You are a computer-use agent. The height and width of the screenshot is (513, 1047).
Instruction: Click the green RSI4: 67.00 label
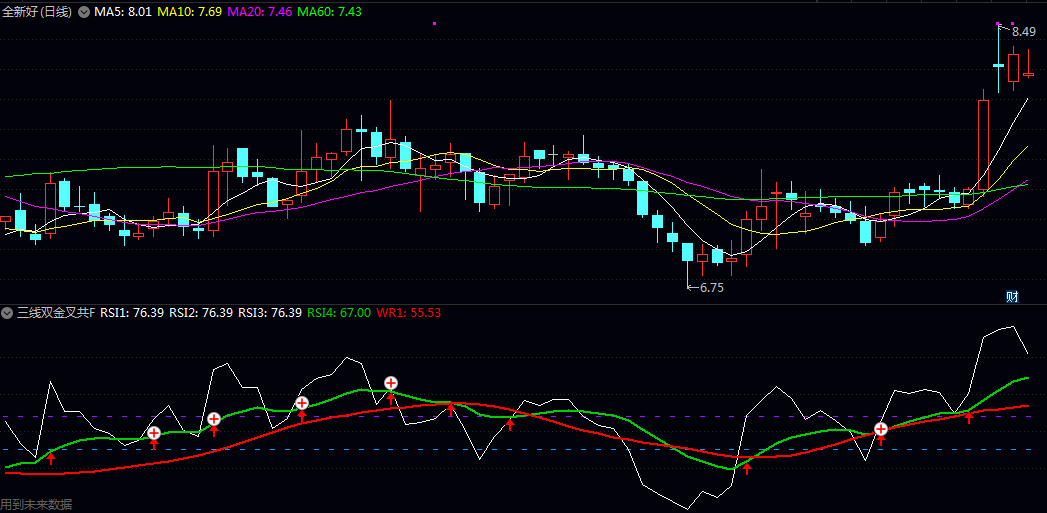pos(338,313)
